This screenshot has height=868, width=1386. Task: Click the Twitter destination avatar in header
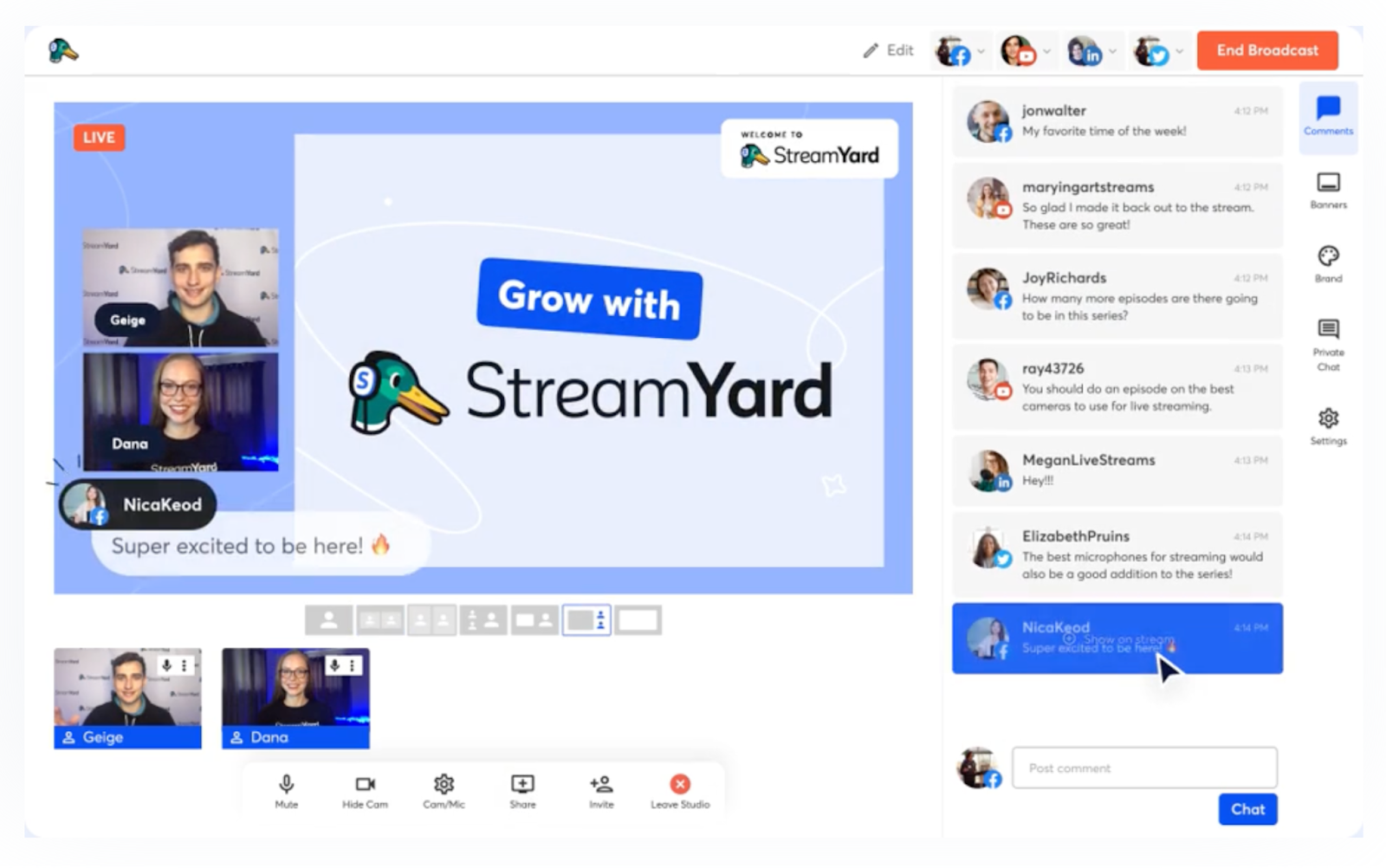coord(1151,51)
